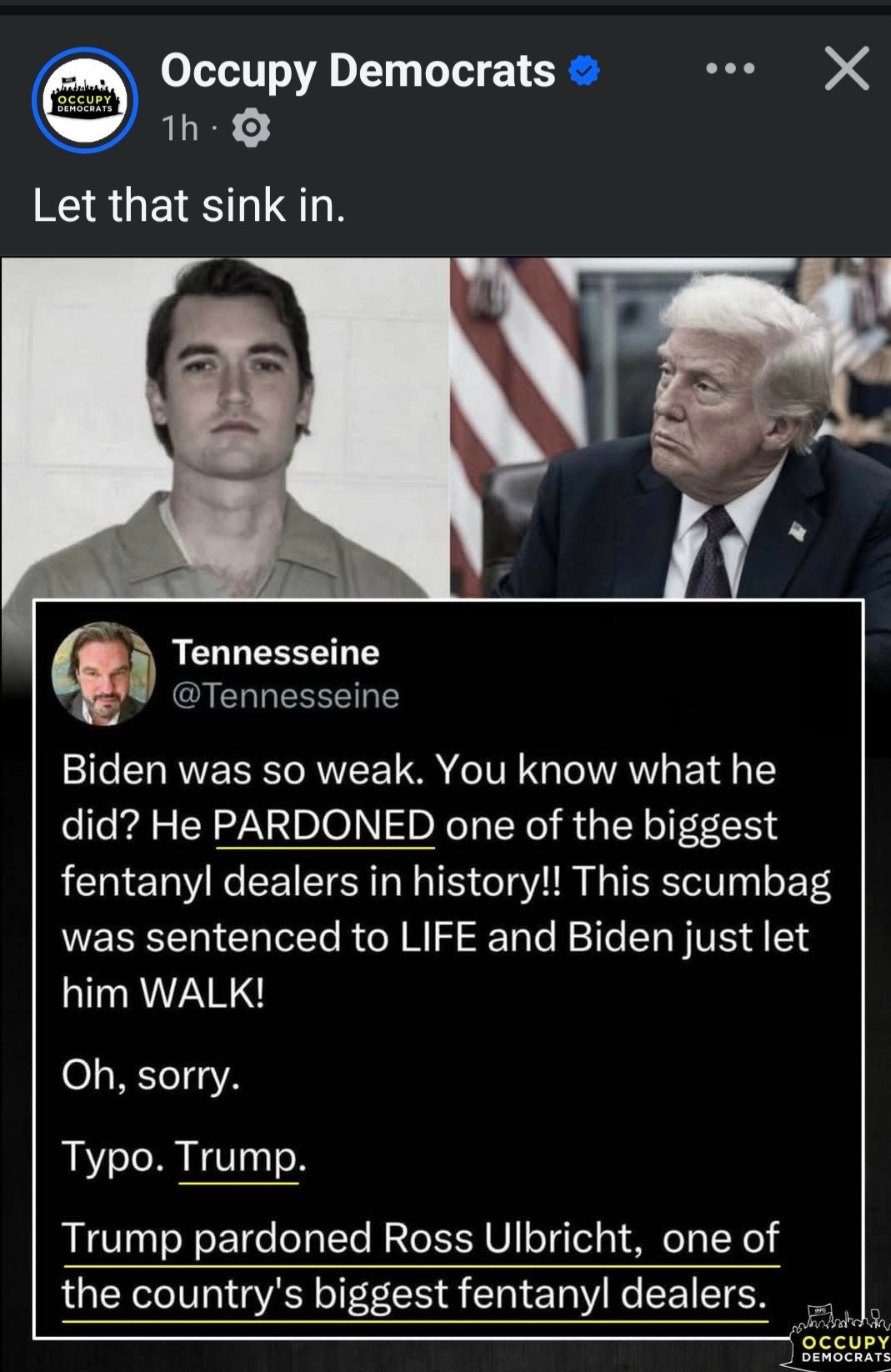Click the Tennesseine round profile picture

point(103,673)
